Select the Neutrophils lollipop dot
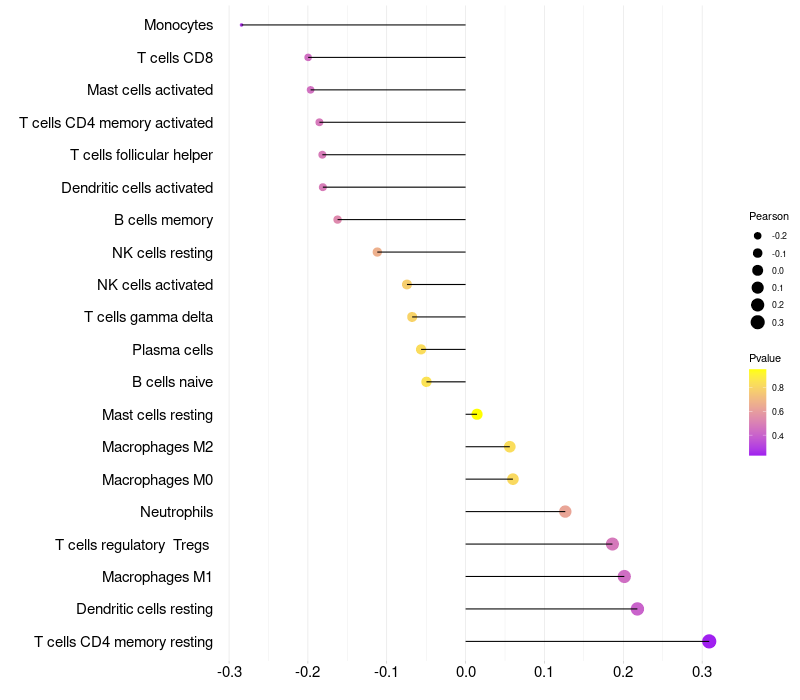Screen dimensions: 800x700 [x=565, y=512]
